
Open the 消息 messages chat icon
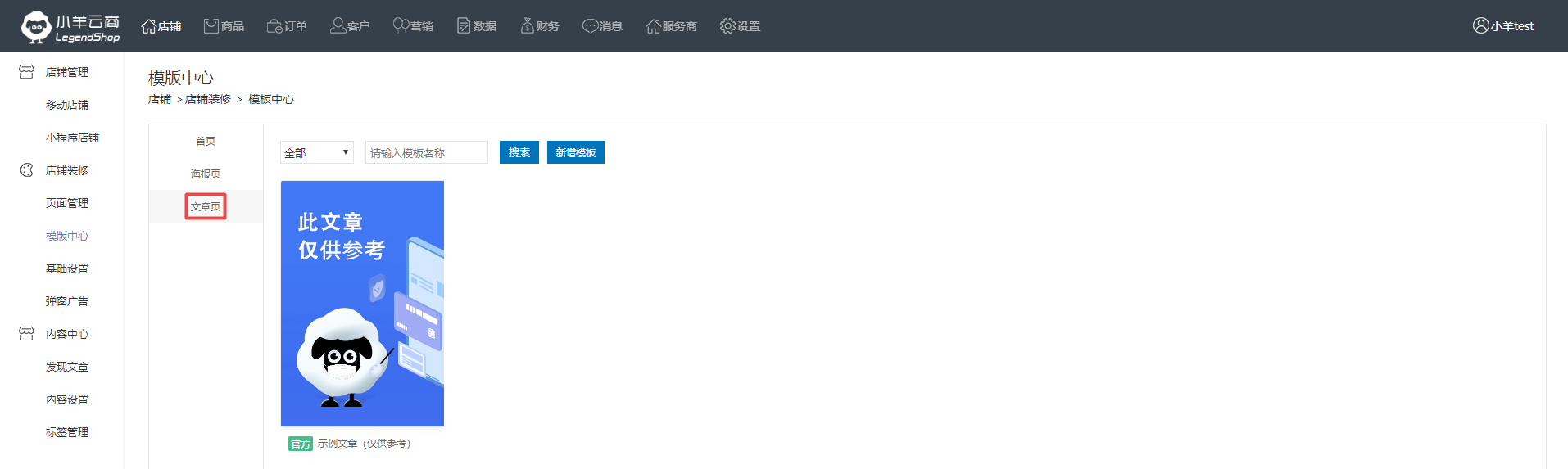590,26
